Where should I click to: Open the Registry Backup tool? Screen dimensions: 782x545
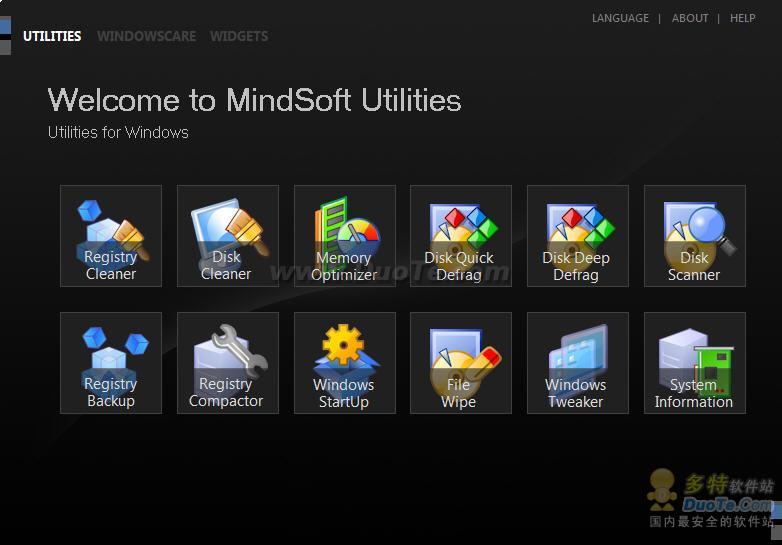click(111, 363)
